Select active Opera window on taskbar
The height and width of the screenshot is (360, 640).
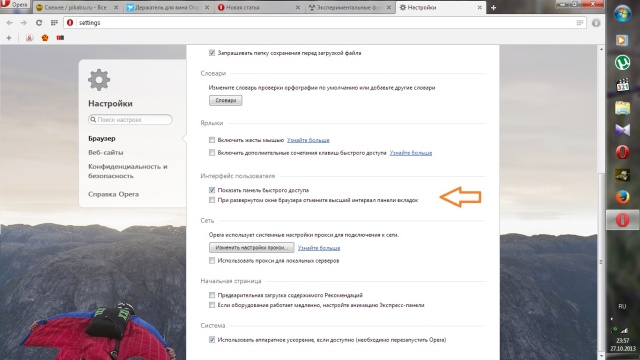622,220
